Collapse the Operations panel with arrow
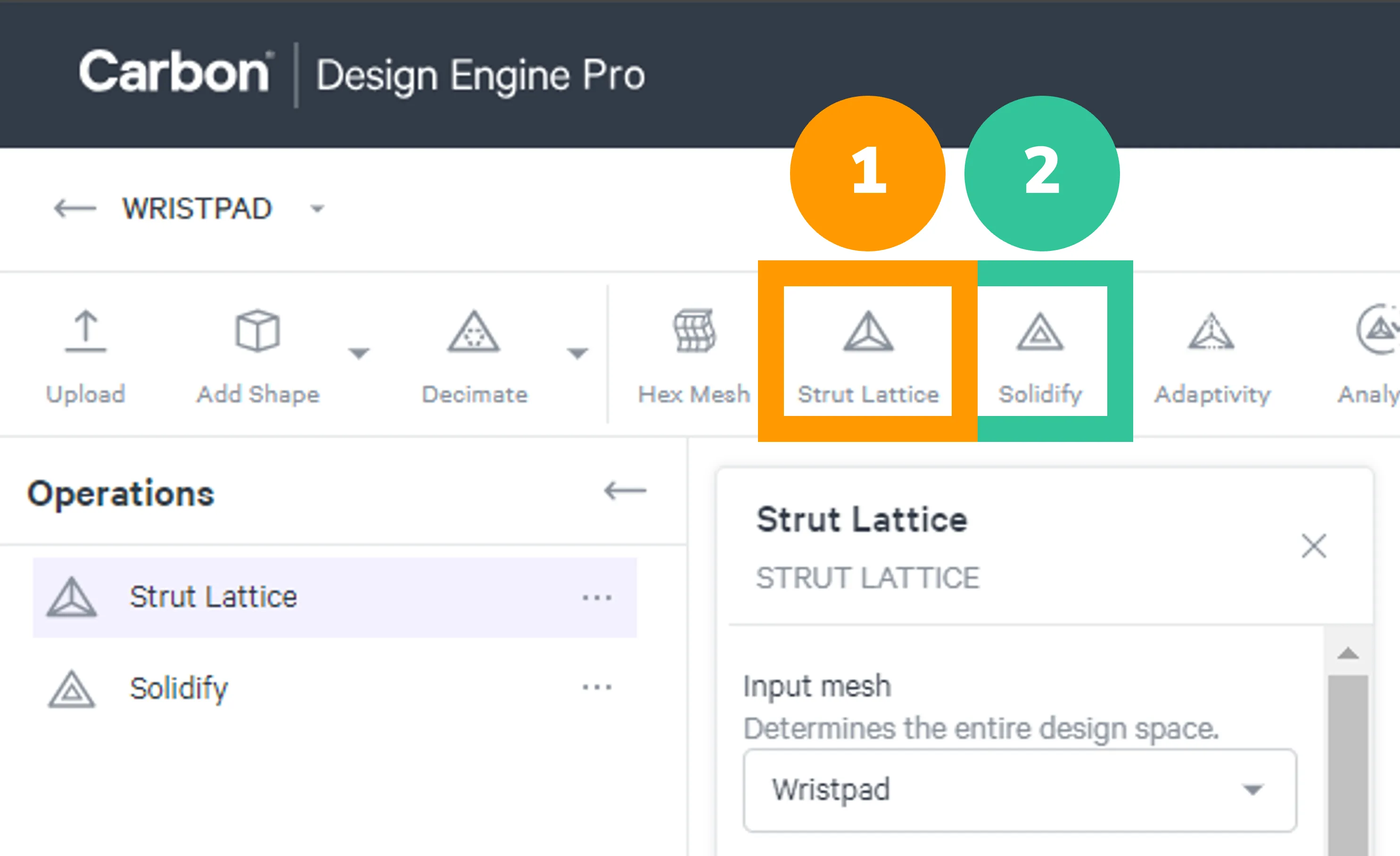Screen dimensions: 1400x856 click(x=625, y=490)
